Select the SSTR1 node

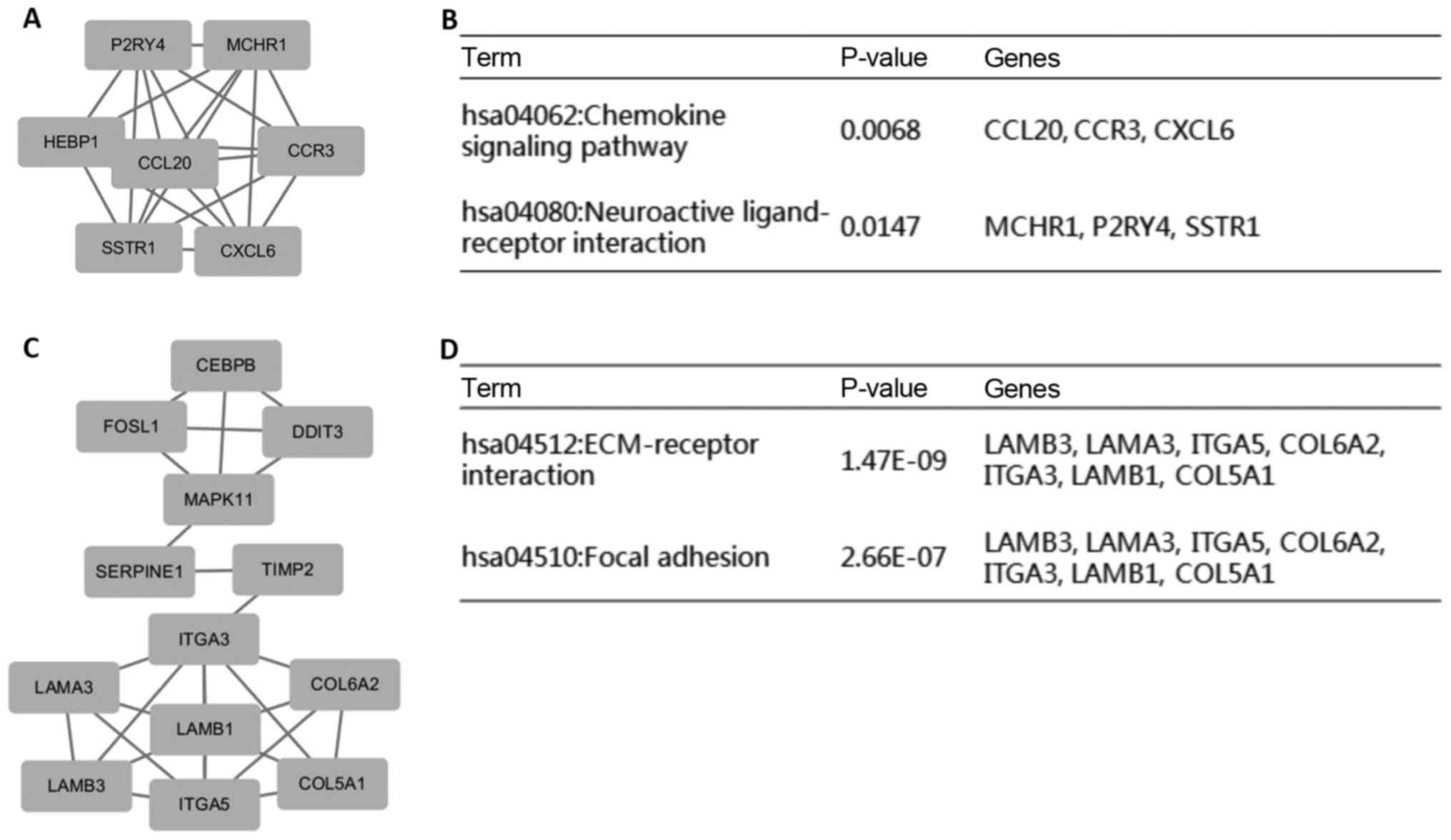129,248
